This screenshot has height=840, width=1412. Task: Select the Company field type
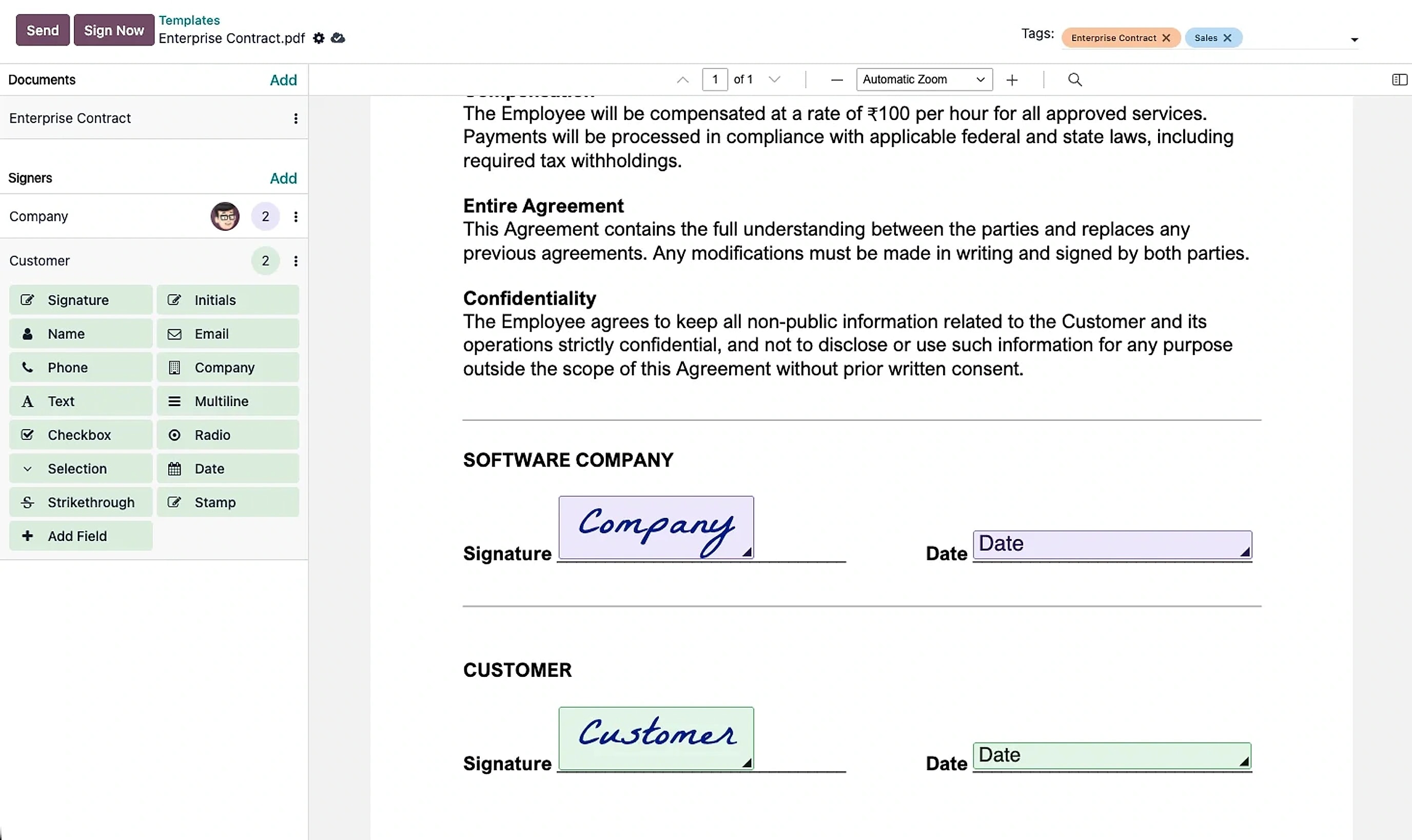[x=228, y=367]
